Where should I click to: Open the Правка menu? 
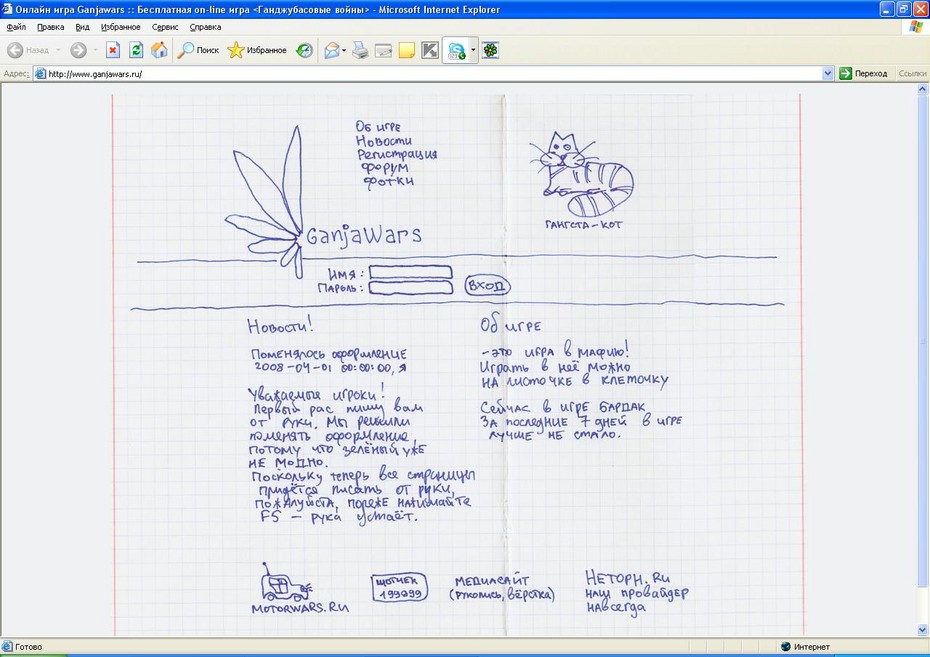(x=50, y=27)
